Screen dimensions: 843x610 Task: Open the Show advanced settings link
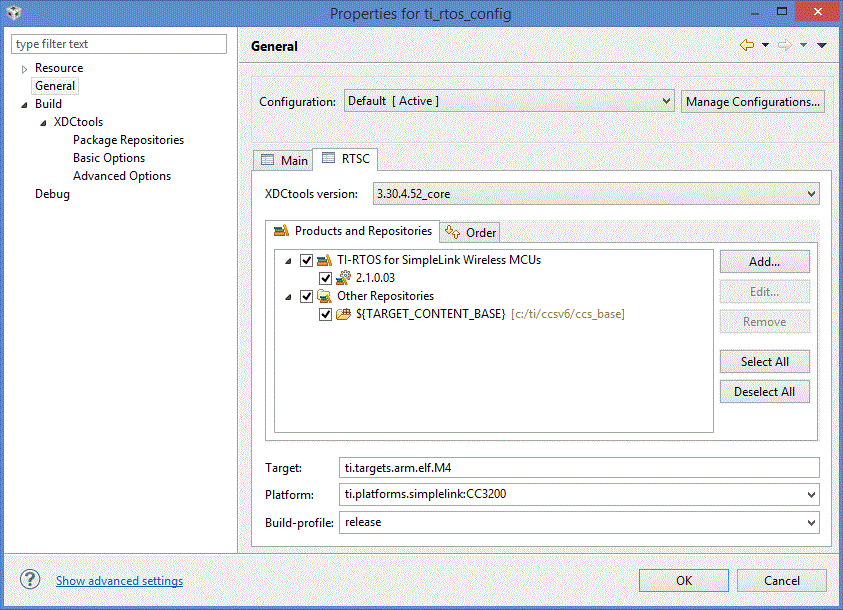pyautogui.click(x=119, y=581)
